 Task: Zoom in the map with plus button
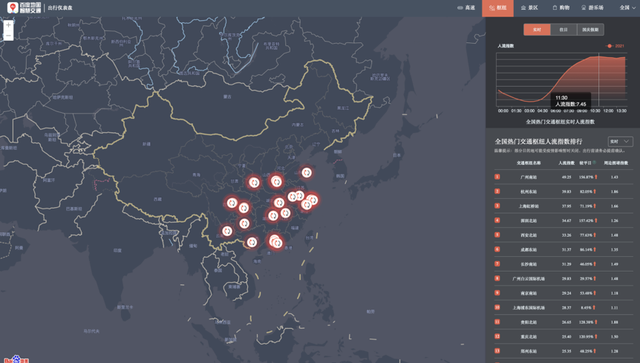click(8, 25)
